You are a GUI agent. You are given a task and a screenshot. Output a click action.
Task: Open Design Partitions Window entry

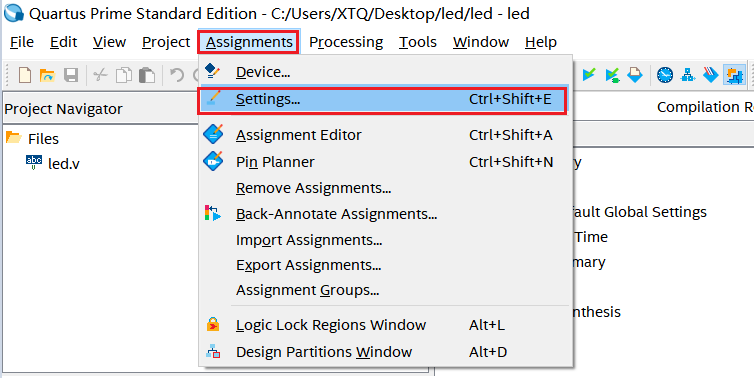[x=385, y=352]
